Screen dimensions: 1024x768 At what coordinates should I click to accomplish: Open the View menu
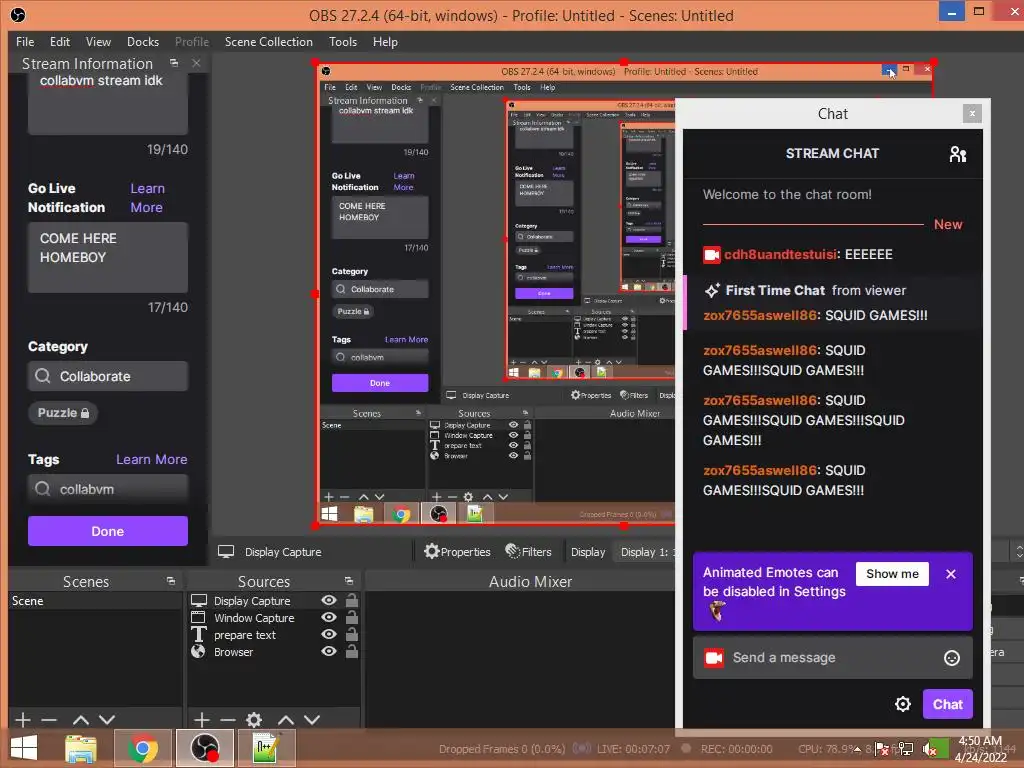(98, 42)
